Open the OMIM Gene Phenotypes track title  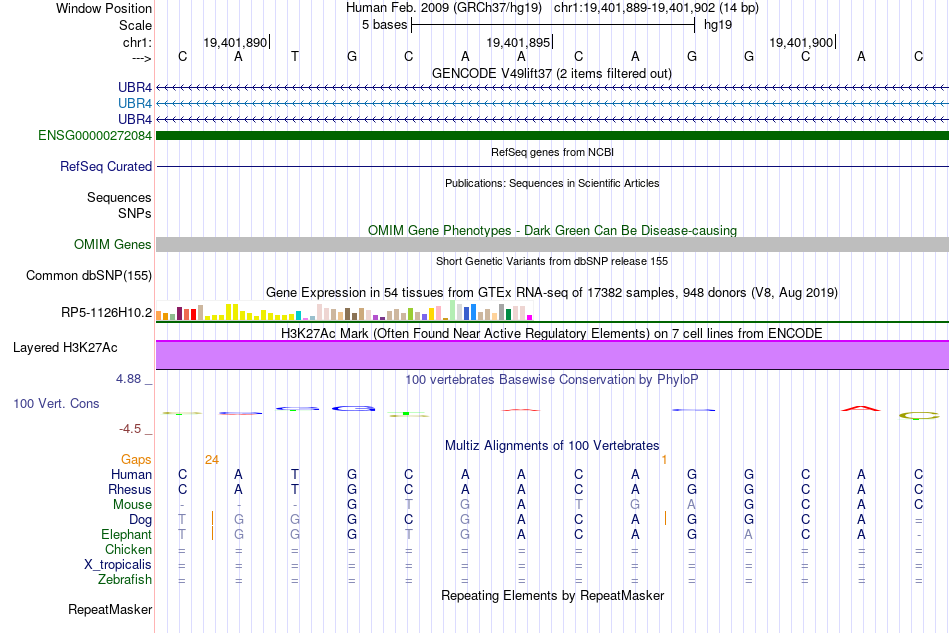[x=552, y=230]
